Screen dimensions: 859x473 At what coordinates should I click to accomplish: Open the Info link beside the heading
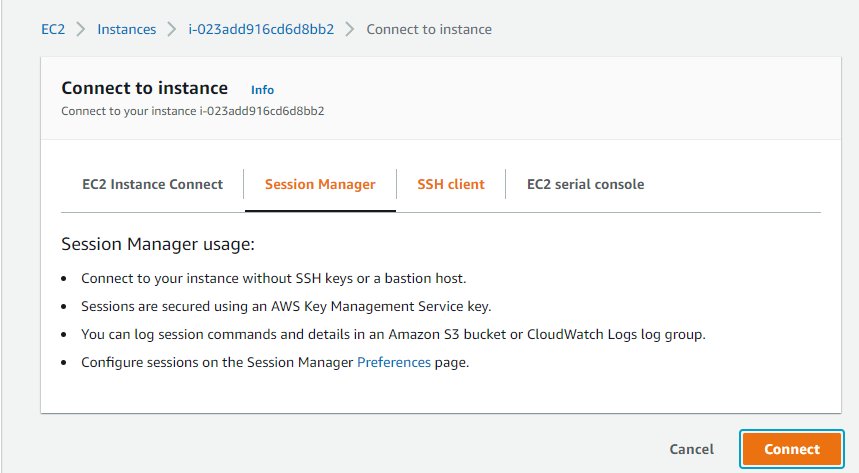coord(262,90)
